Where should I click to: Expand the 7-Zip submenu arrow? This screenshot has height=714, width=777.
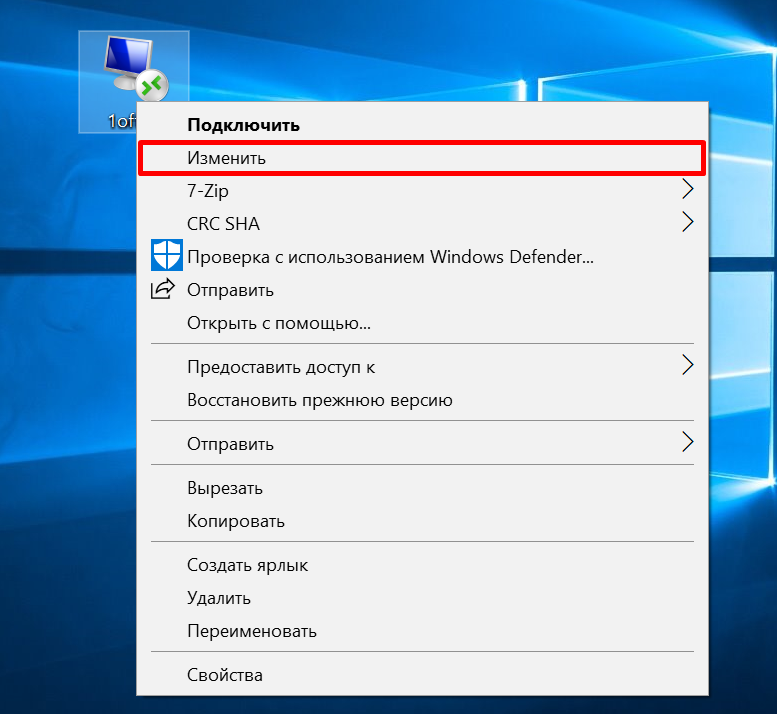tap(687, 189)
